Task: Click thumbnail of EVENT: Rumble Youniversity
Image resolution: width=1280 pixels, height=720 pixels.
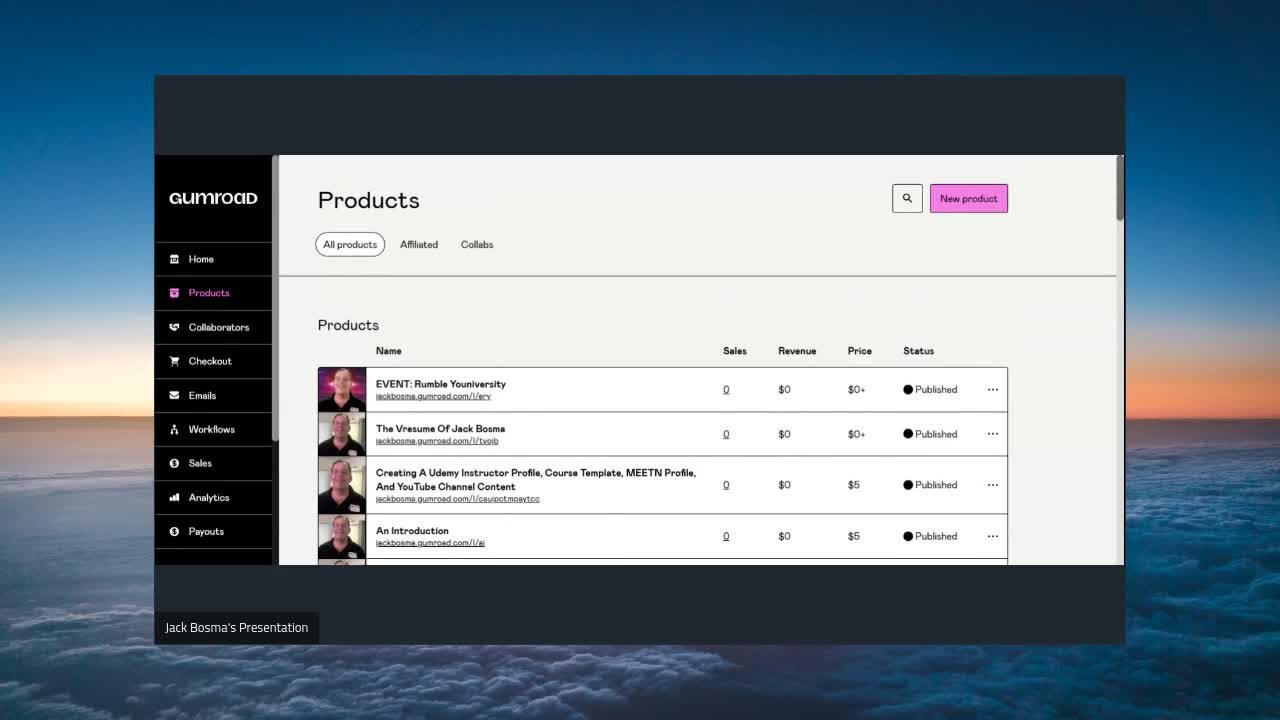Action: [x=342, y=390]
